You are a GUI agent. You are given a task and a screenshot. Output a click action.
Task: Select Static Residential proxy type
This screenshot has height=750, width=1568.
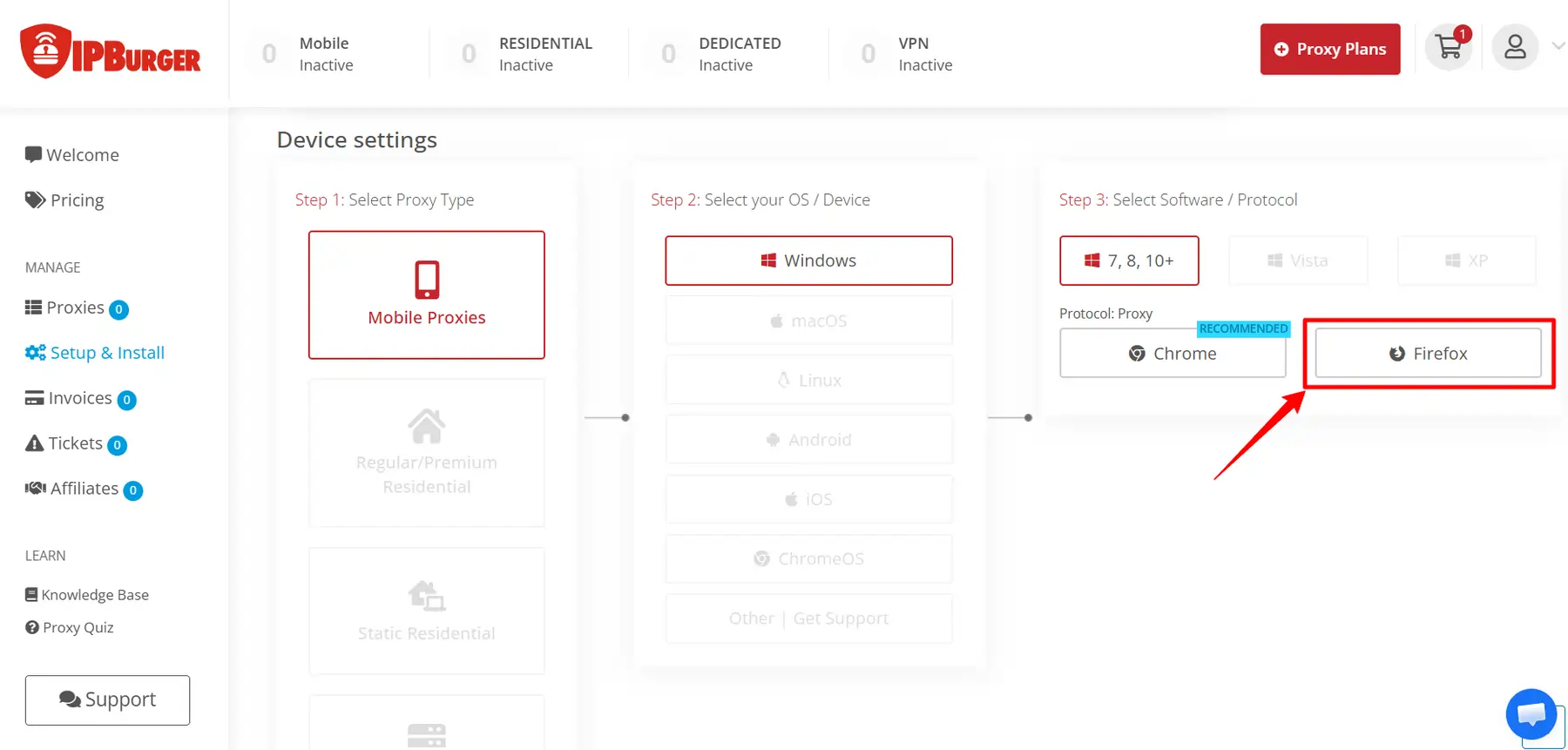pyautogui.click(x=427, y=611)
